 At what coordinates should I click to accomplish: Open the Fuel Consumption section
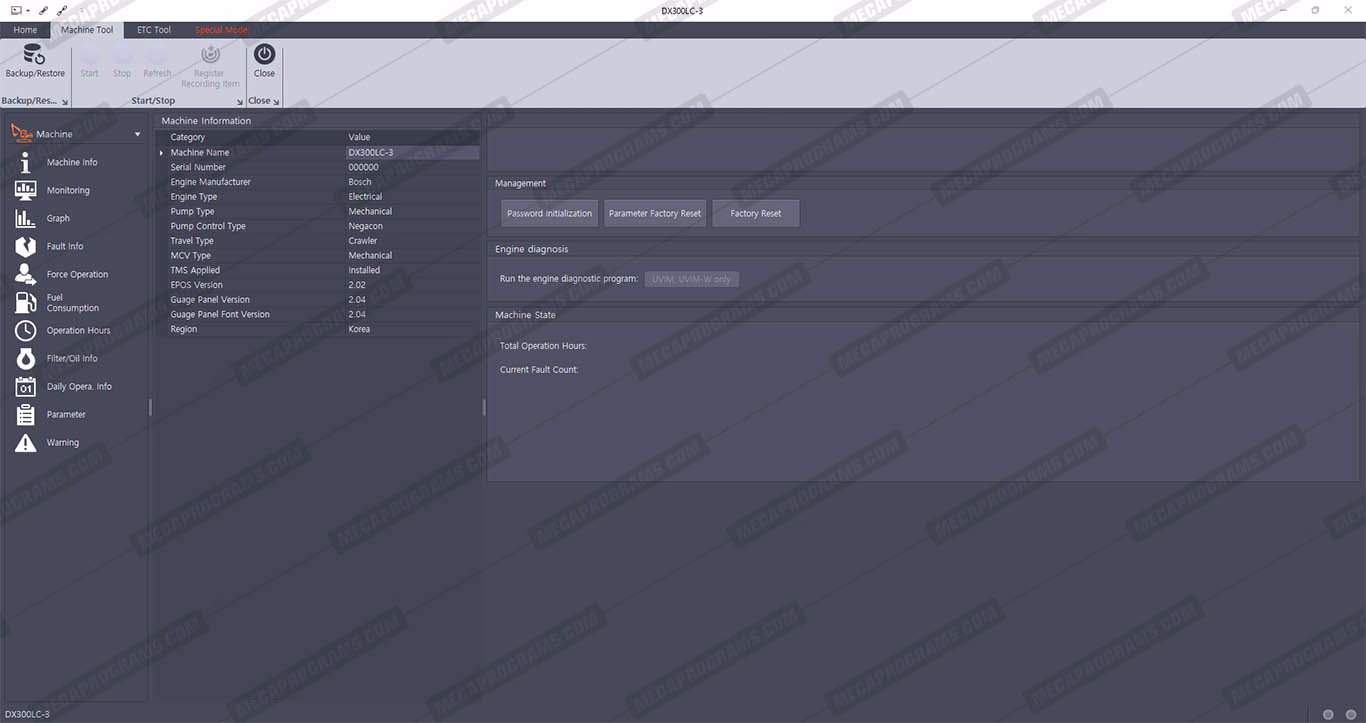click(x=72, y=302)
